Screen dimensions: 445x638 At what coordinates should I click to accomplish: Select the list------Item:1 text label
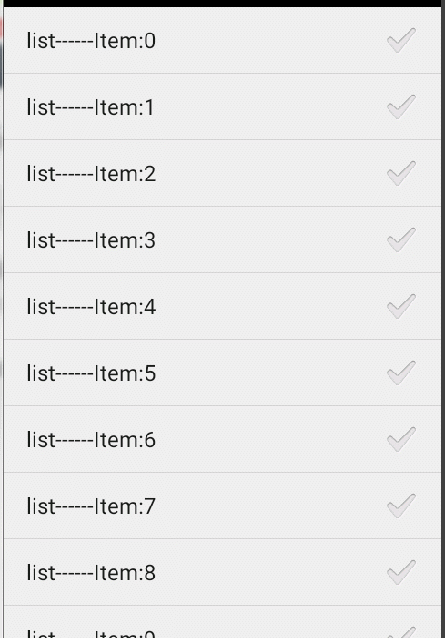(90, 107)
